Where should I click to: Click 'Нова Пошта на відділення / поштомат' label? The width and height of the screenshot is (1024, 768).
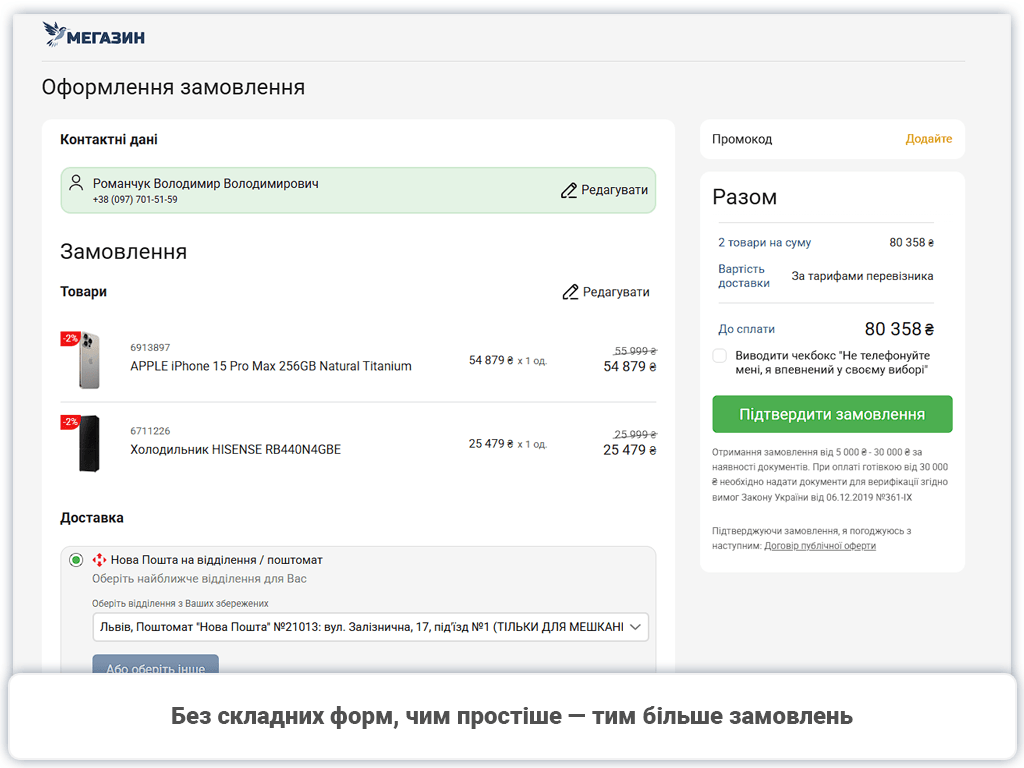tap(217, 560)
